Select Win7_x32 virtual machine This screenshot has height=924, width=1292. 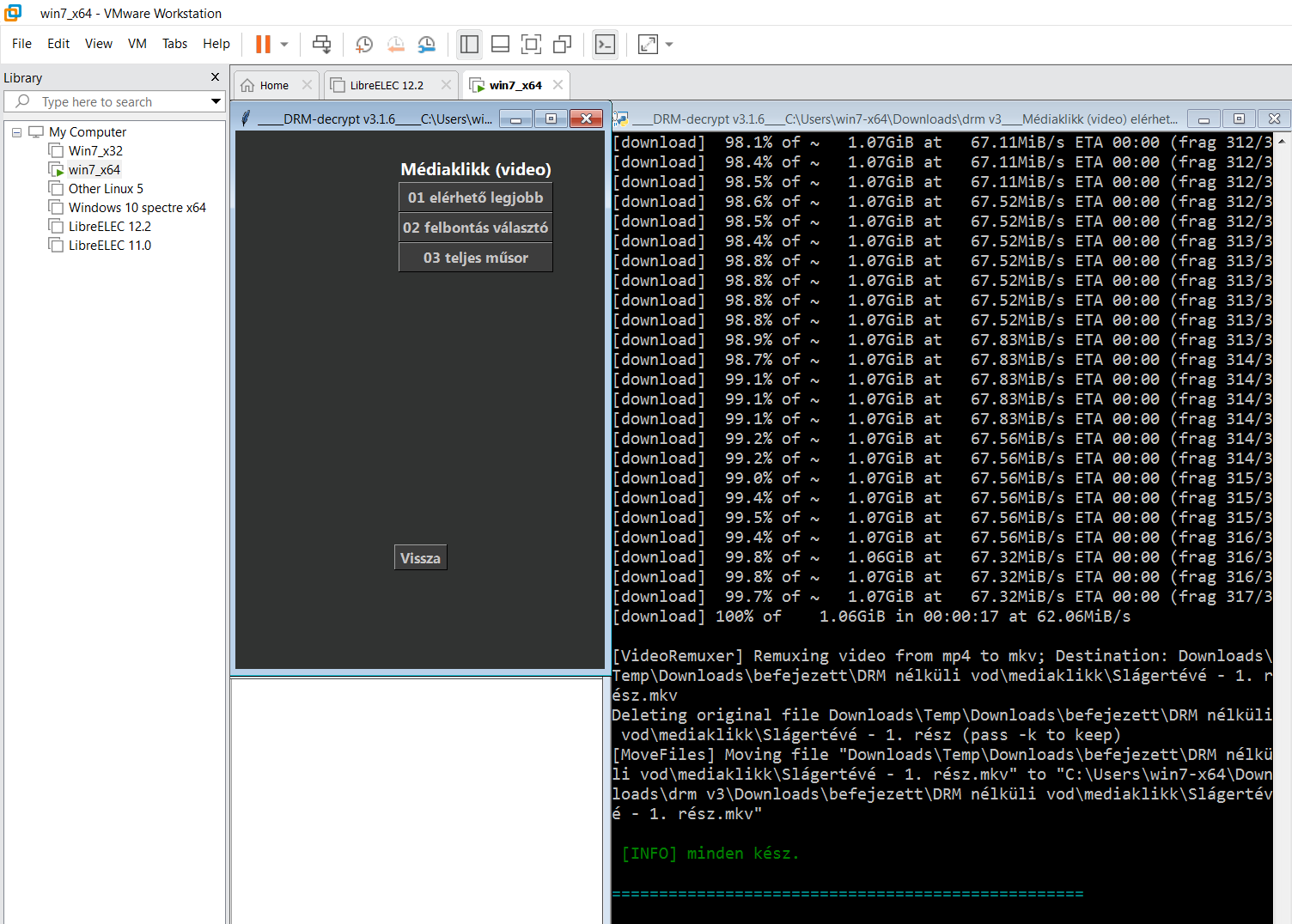click(x=95, y=151)
